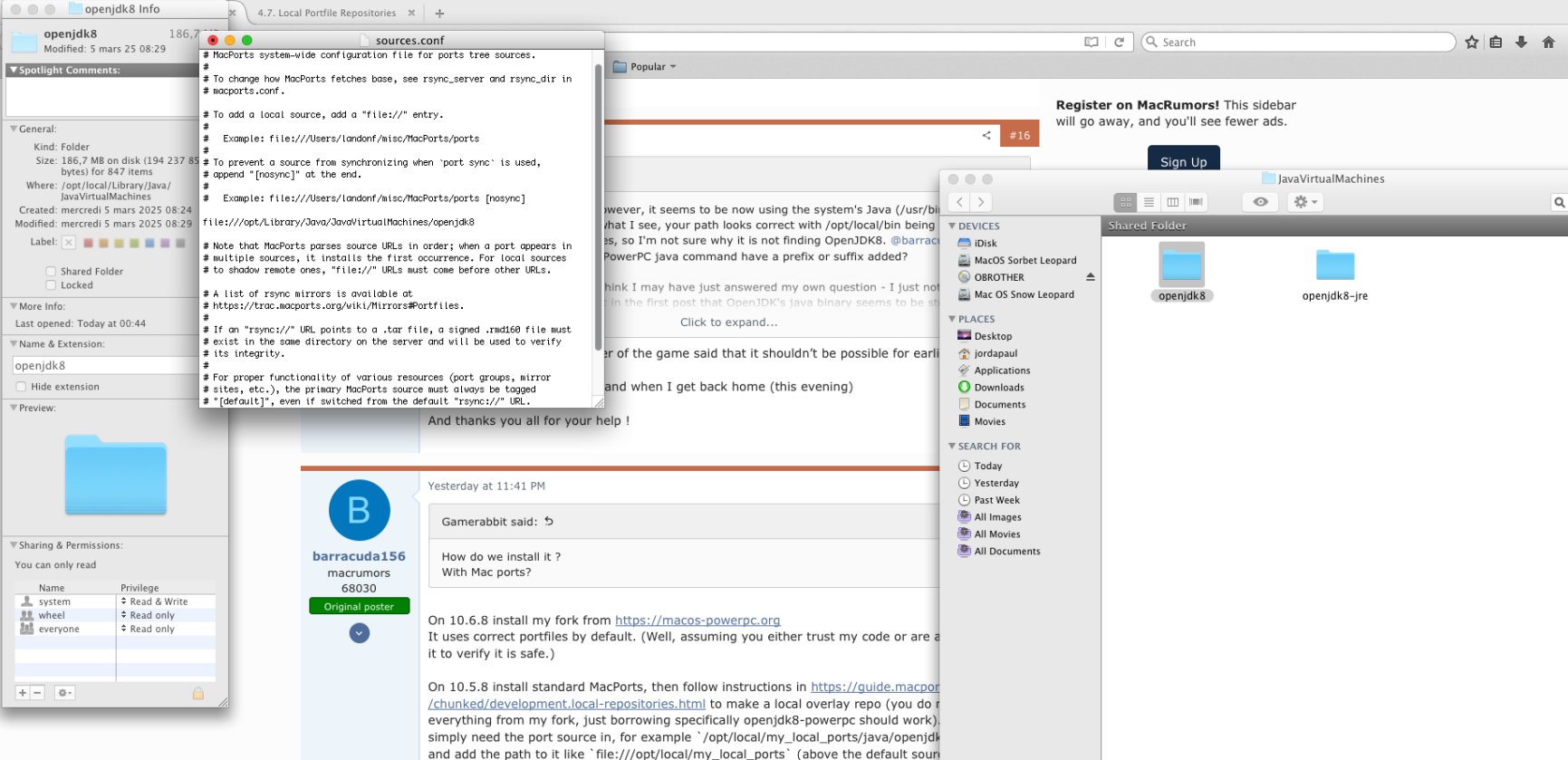
Task: Click to expand the quoted post
Action: point(729,322)
